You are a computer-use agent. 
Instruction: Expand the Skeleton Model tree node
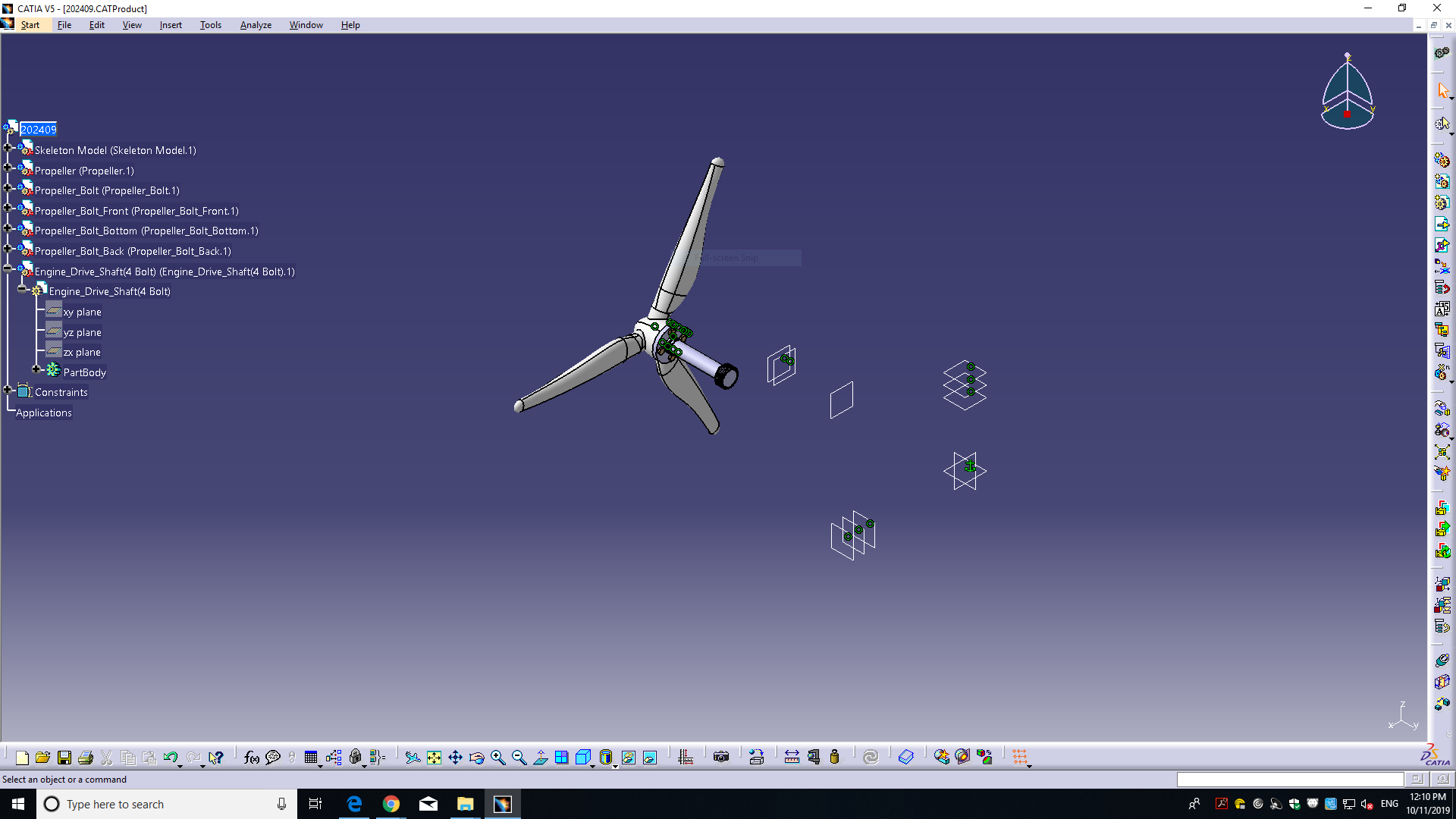pyautogui.click(x=8, y=148)
